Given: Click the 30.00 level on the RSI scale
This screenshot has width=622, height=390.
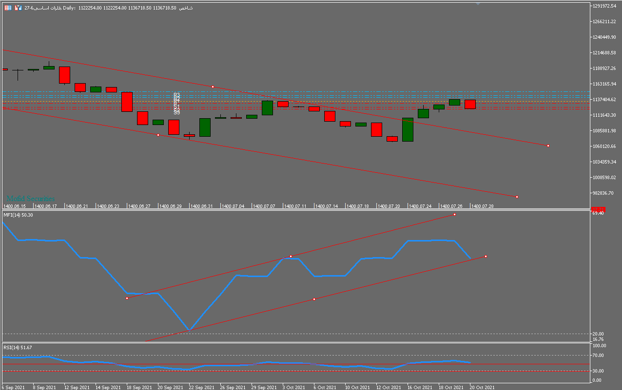Looking at the screenshot, I should [x=598, y=371].
